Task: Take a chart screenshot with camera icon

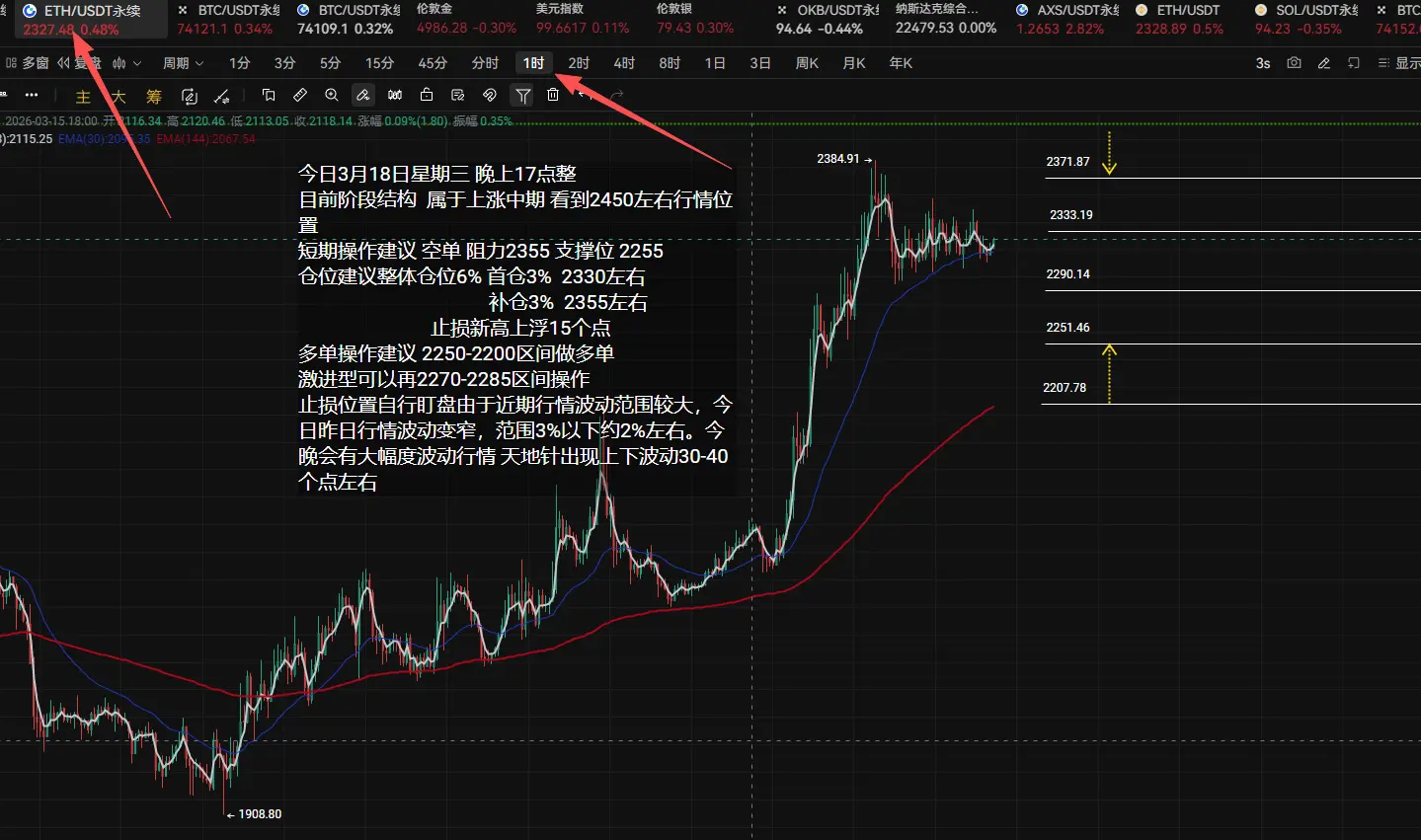Action: pos(1294,63)
